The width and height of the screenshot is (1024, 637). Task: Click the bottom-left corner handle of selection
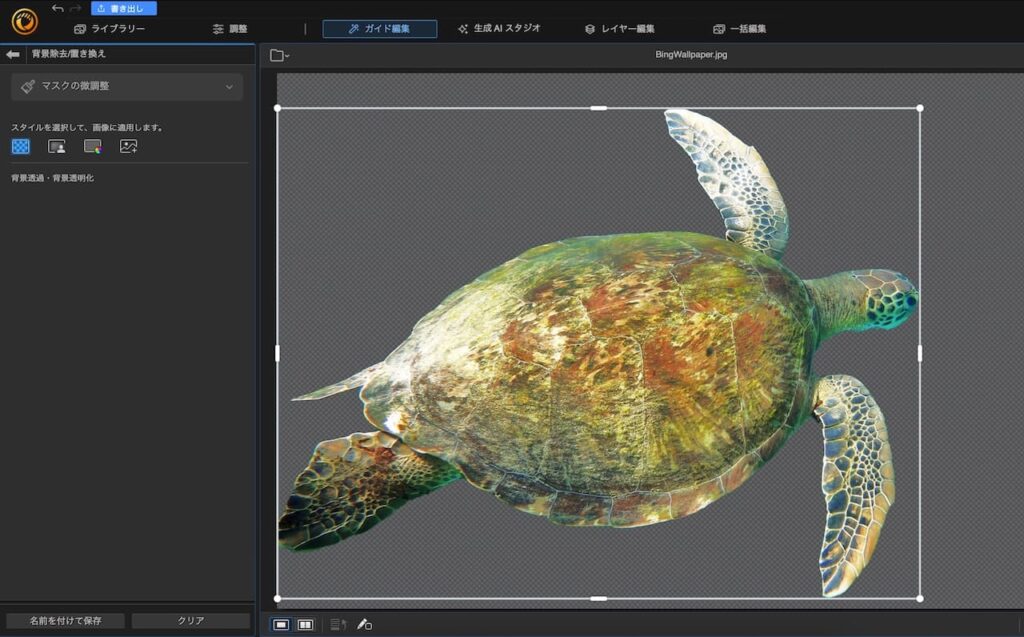(x=278, y=598)
